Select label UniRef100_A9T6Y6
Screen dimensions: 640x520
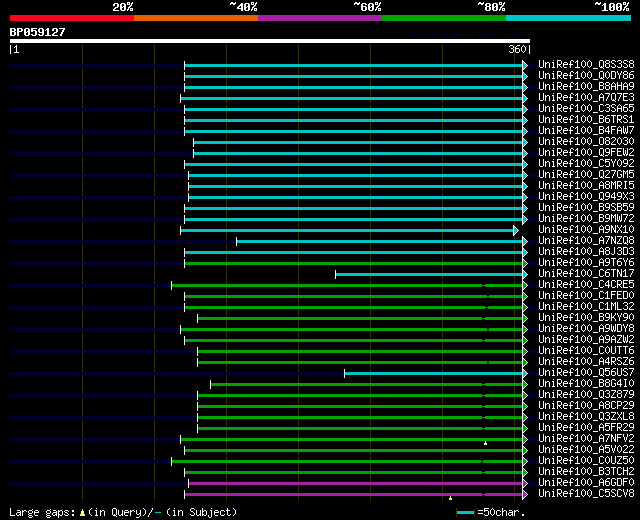point(586,262)
